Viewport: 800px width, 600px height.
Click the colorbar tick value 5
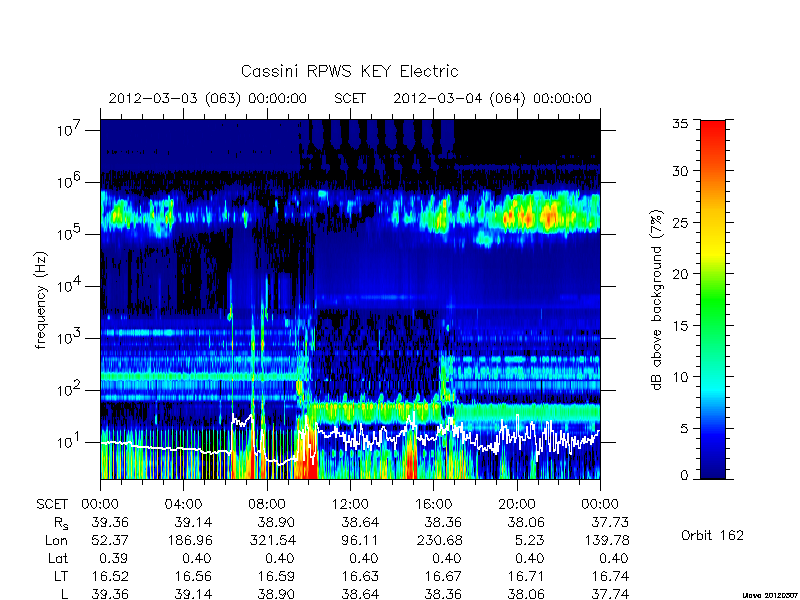(x=684, y=428)
